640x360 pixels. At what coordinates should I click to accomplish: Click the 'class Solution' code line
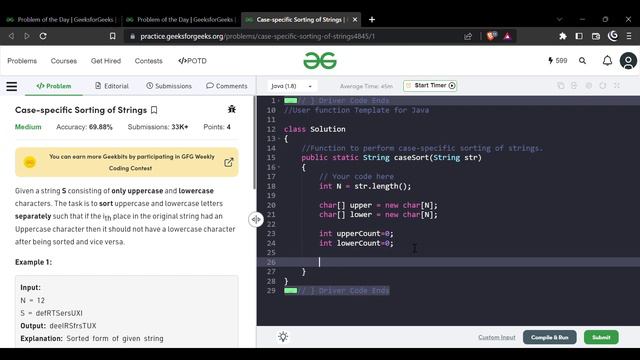(x=315, y=129)
